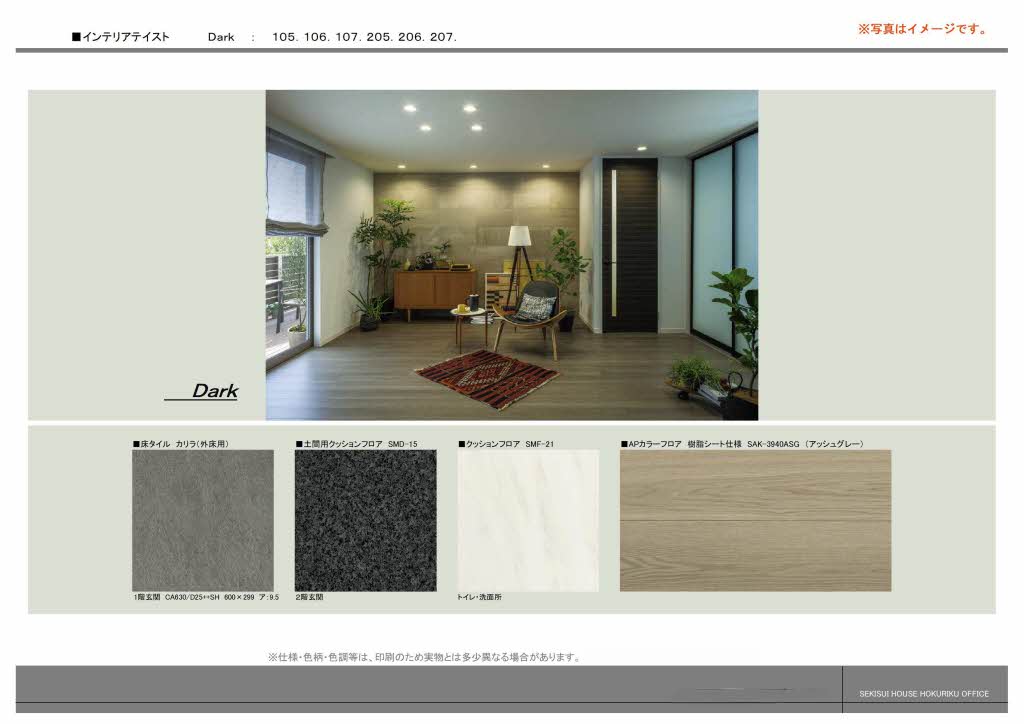Click the red 写真はイメージです note
This screenshot has width=1024, height=724.
pos(922,29)
